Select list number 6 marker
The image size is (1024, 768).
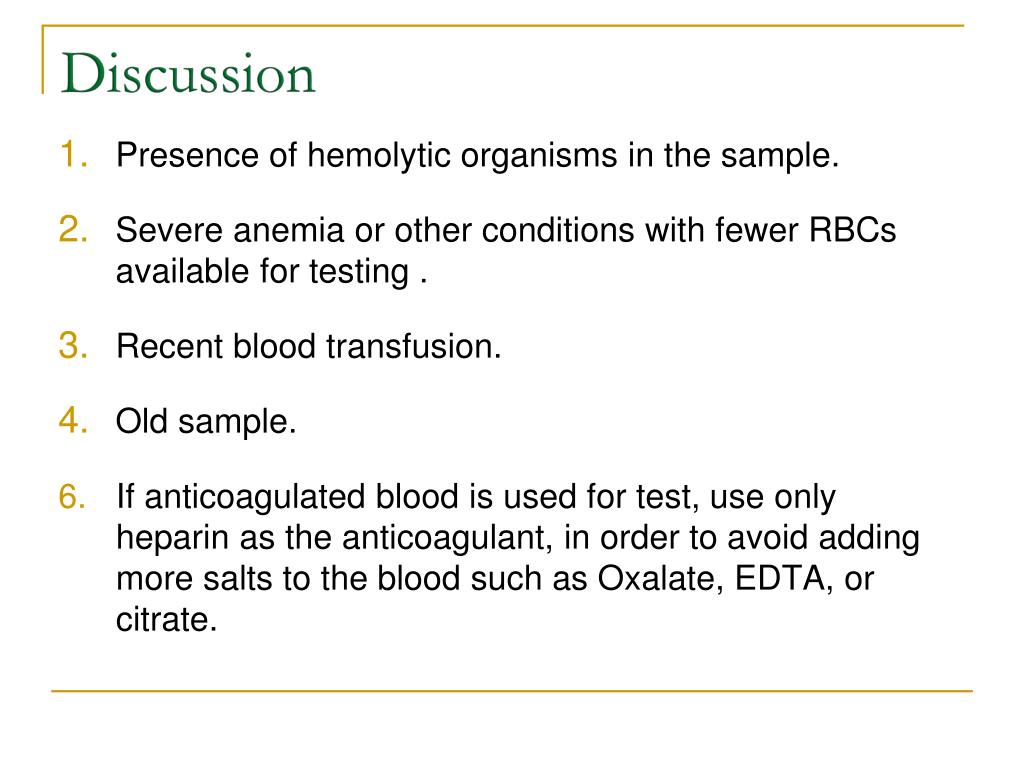click(72, 496)
